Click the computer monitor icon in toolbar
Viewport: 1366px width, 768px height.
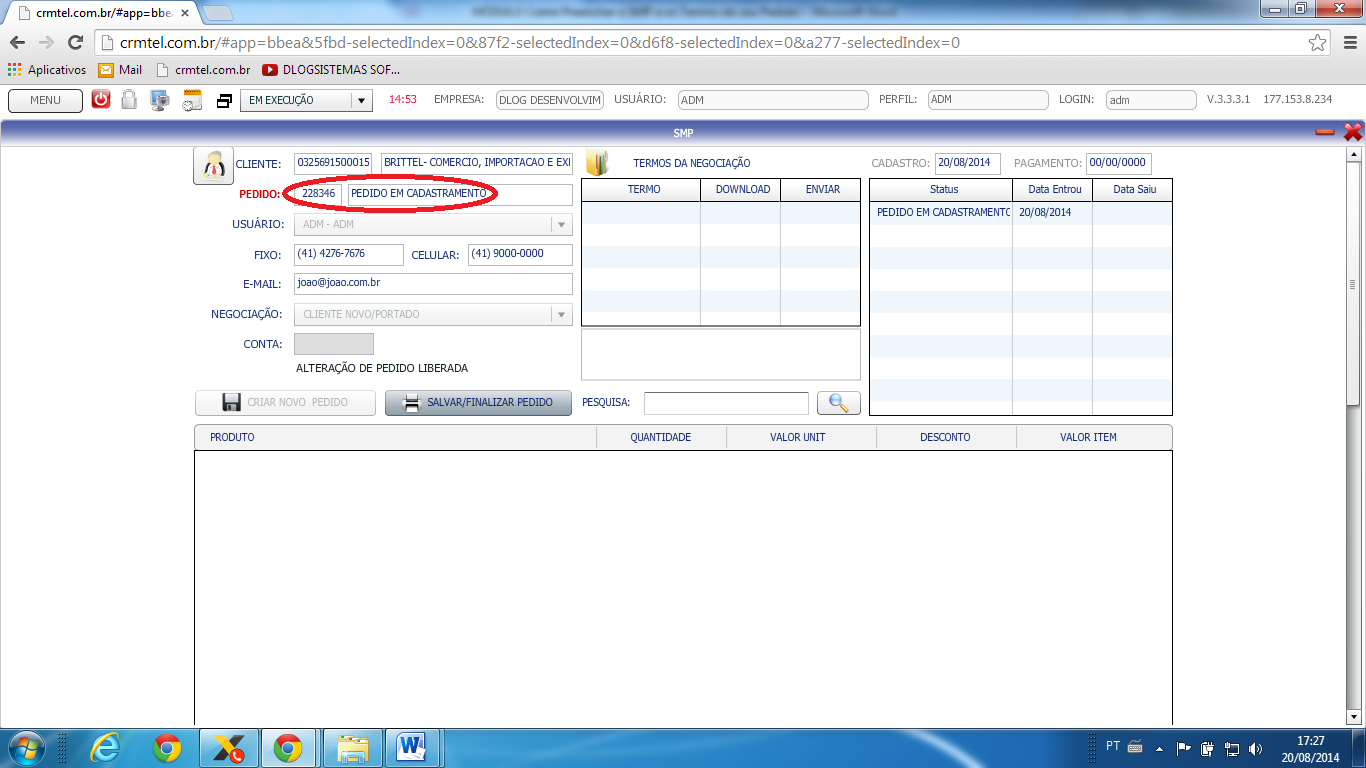[159, 99]
